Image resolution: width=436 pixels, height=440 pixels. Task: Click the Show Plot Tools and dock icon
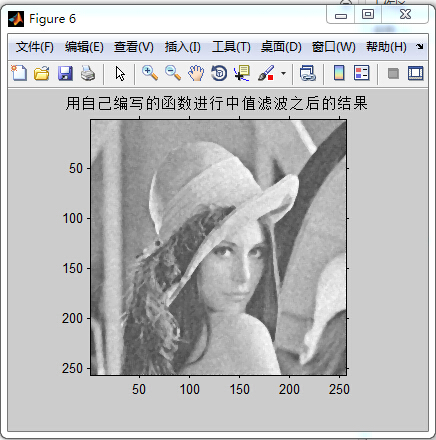point(416,73)
